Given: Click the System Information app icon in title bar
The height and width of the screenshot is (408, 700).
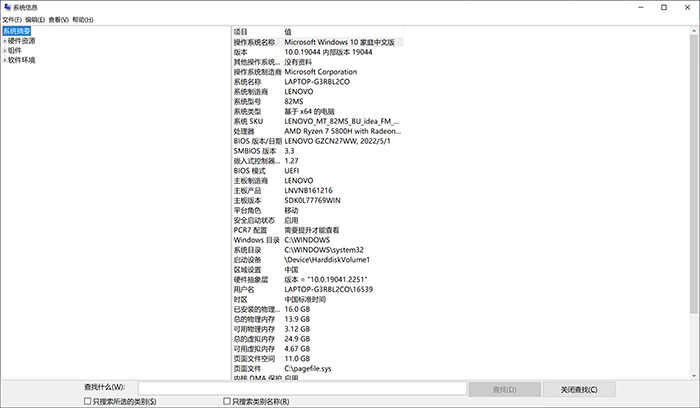Looking at the screenshot, I should click(6, 7).
